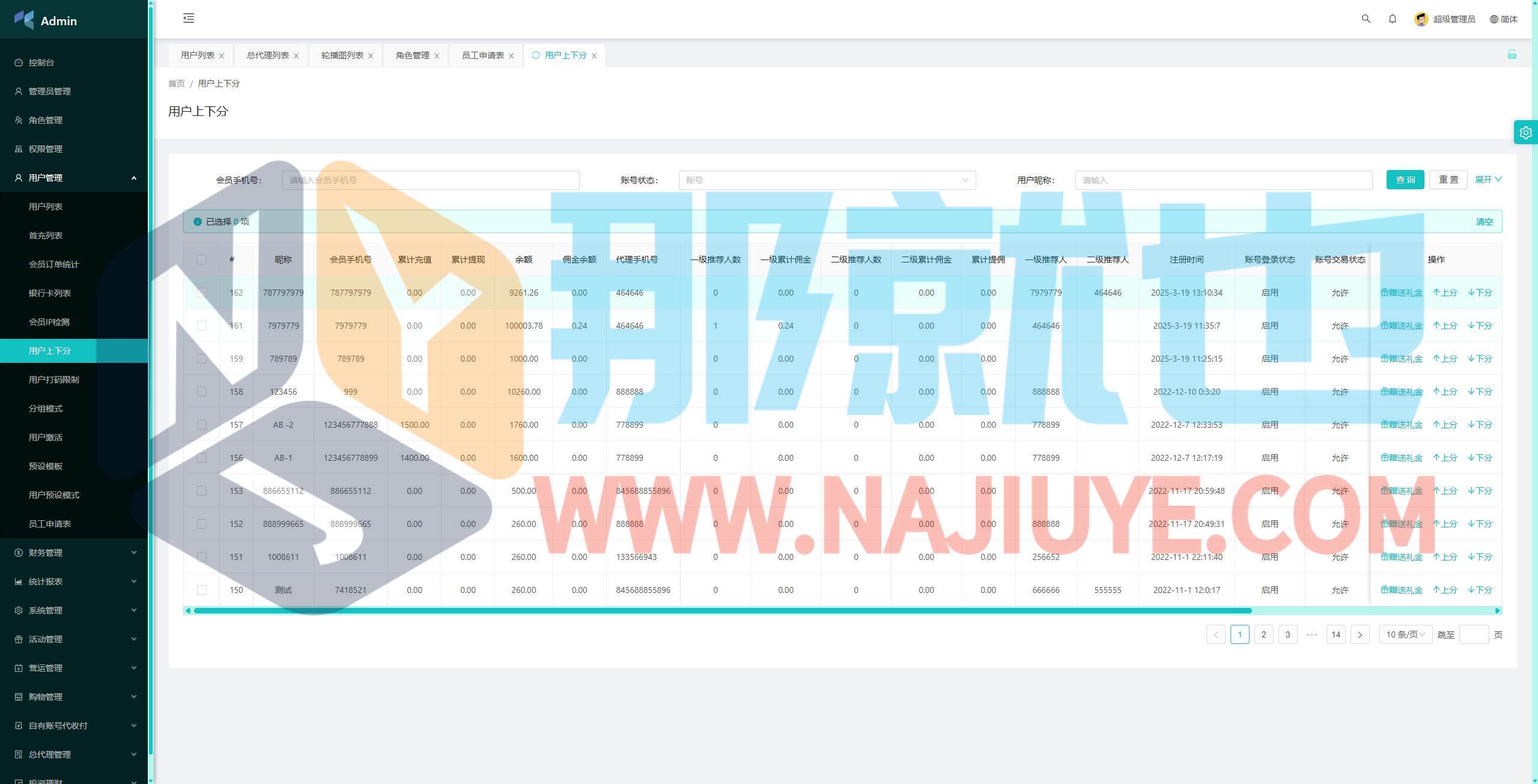The height and width of the screenshot is (784, 1538).
Task: Open the 10 条/页 page size dropdown
Action: [1405, 634]
